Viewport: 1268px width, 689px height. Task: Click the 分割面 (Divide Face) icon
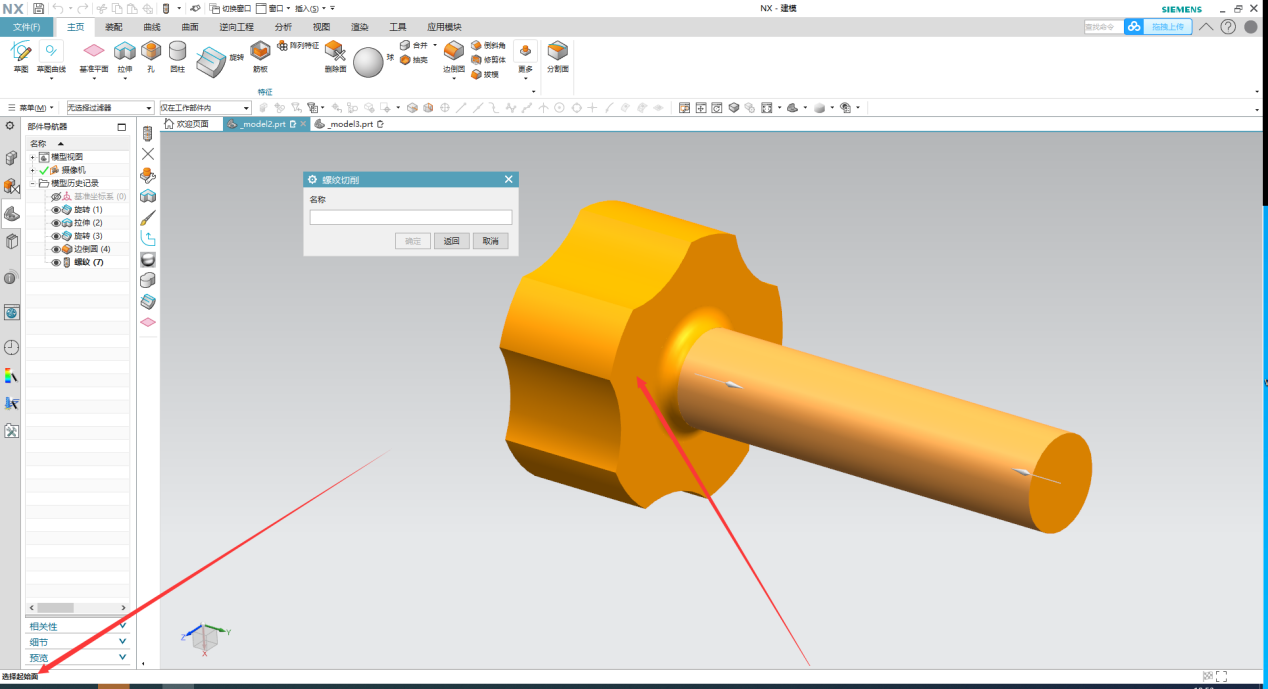557,52
